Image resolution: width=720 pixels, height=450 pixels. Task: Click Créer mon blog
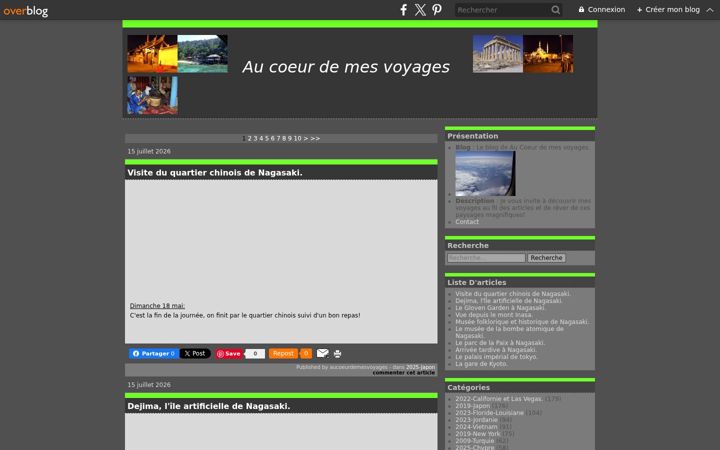coord(668,10)
